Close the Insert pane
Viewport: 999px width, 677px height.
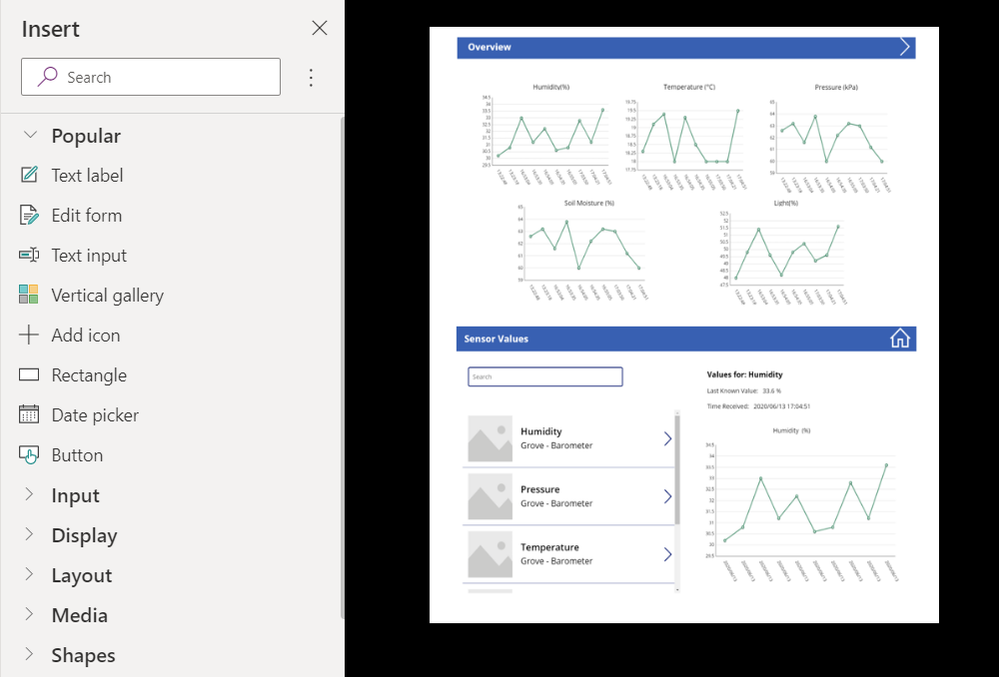[x=319, y=28]
